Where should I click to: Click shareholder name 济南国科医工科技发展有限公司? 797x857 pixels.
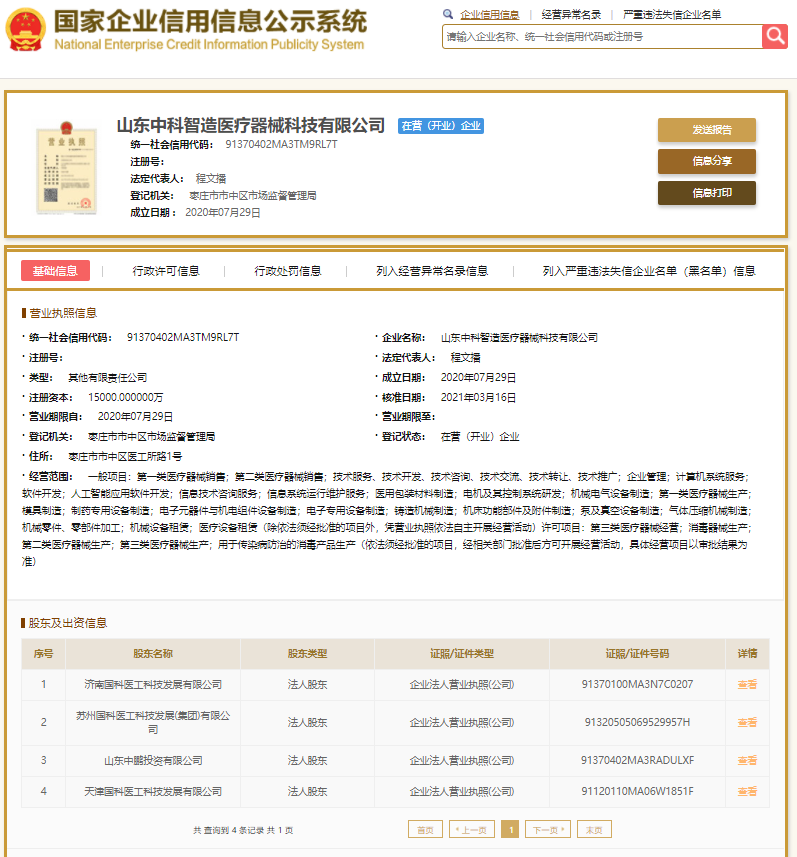(153, 684)
